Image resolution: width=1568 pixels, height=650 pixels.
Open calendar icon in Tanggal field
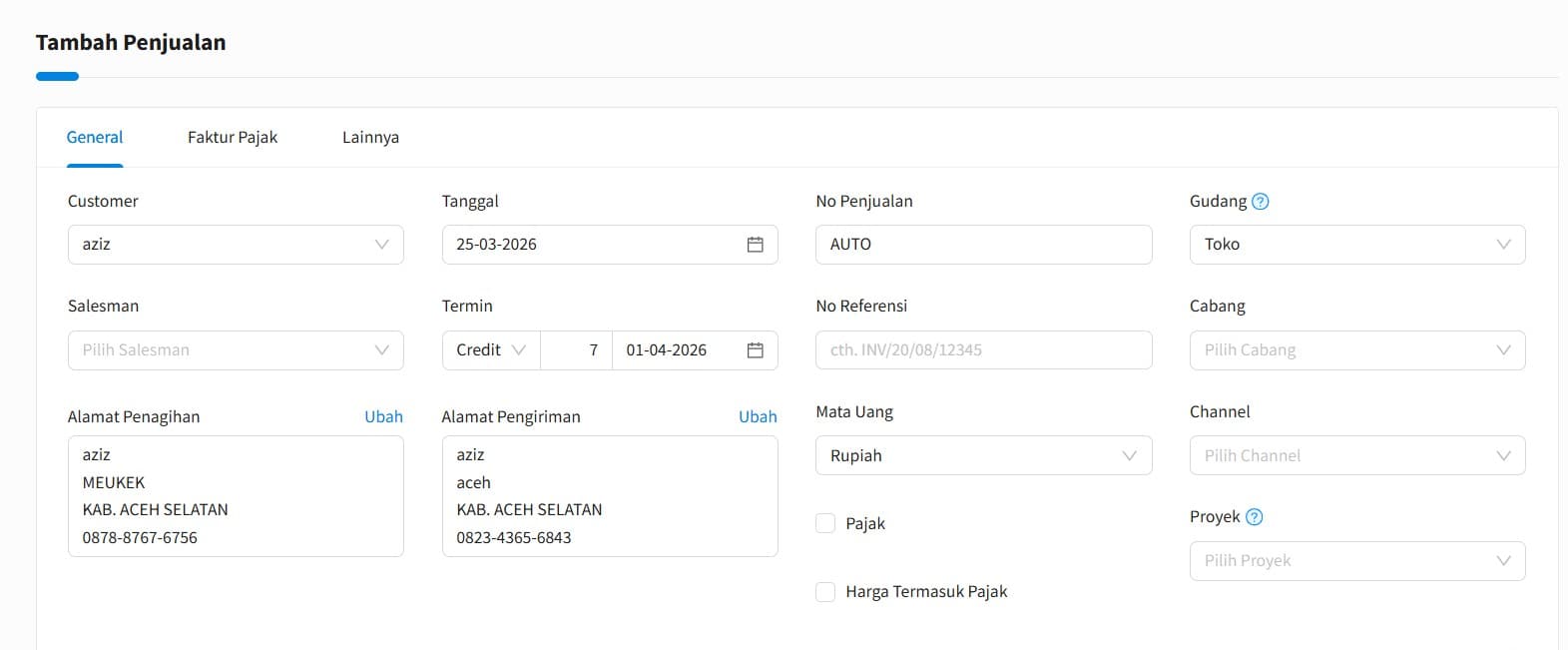click(x=755, y=245)
